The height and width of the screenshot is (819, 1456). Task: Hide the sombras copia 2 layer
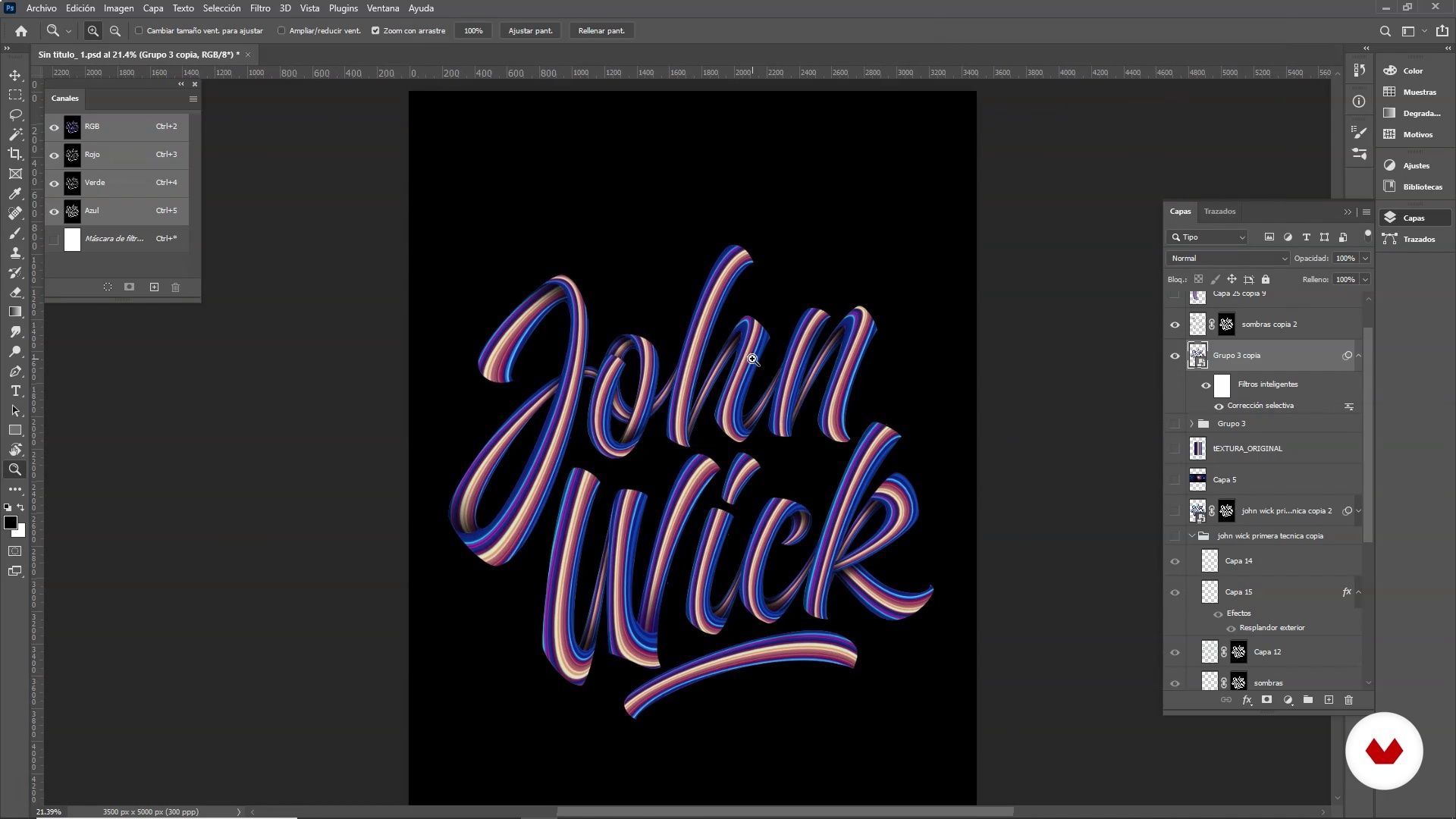click(1175, 325)
